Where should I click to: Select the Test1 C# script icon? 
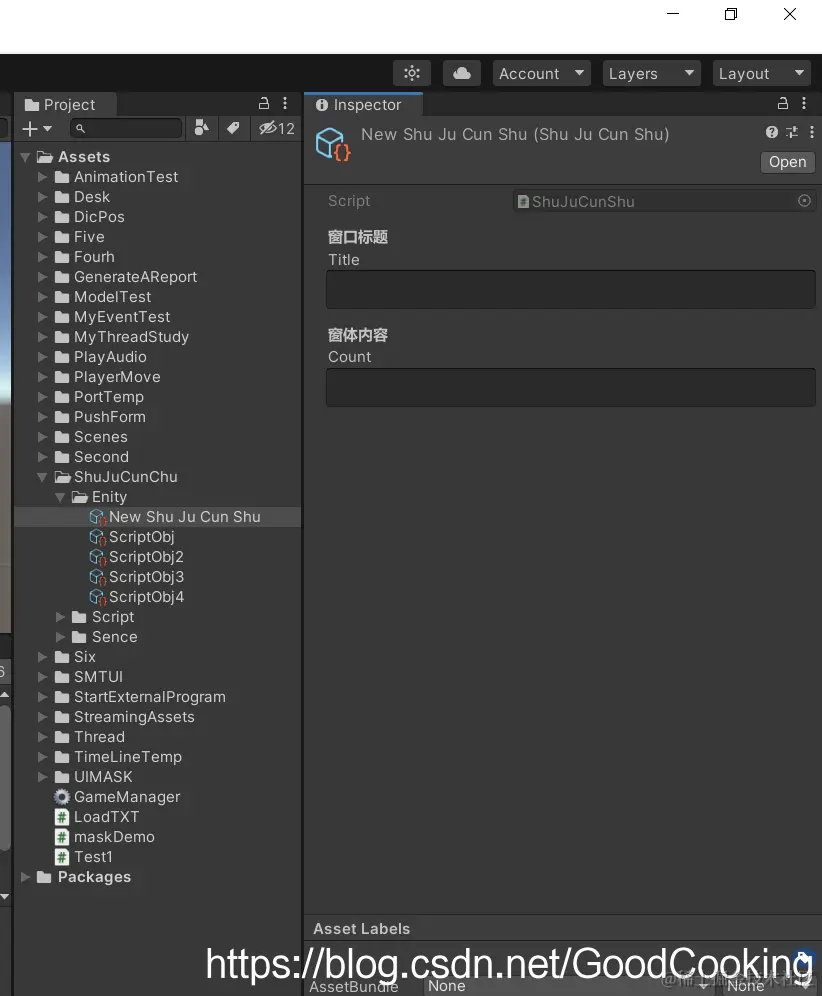[x=62, y=857]
